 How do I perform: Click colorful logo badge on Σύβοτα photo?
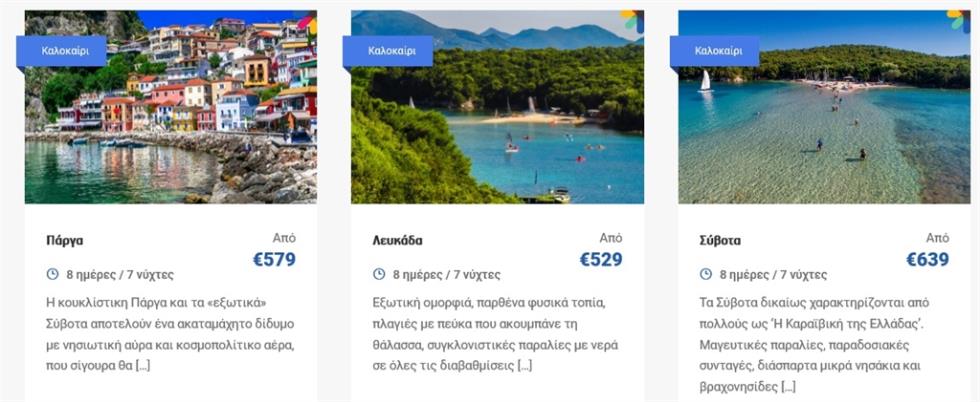click(x=959, y=21)
